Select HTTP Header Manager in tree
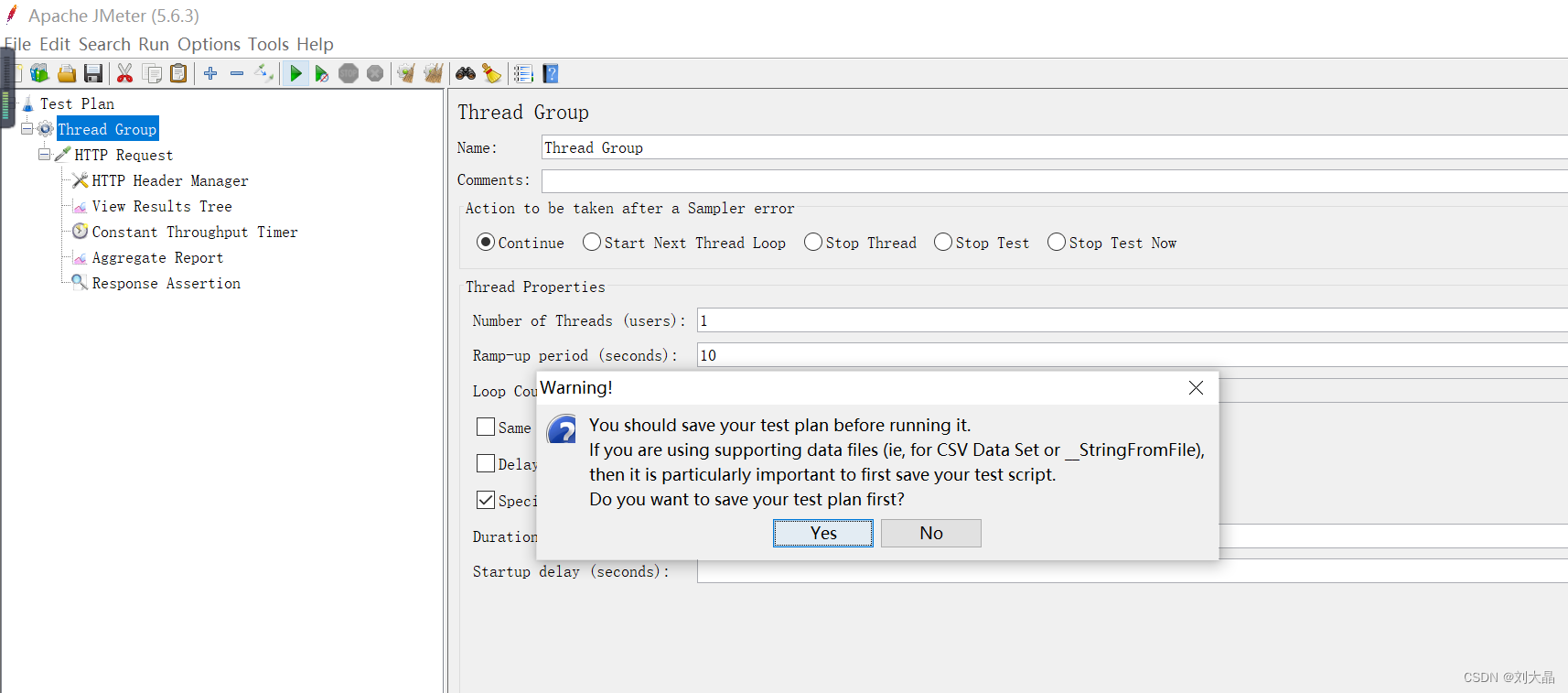This screenshot has height=693, width=1568. point(170,180)
